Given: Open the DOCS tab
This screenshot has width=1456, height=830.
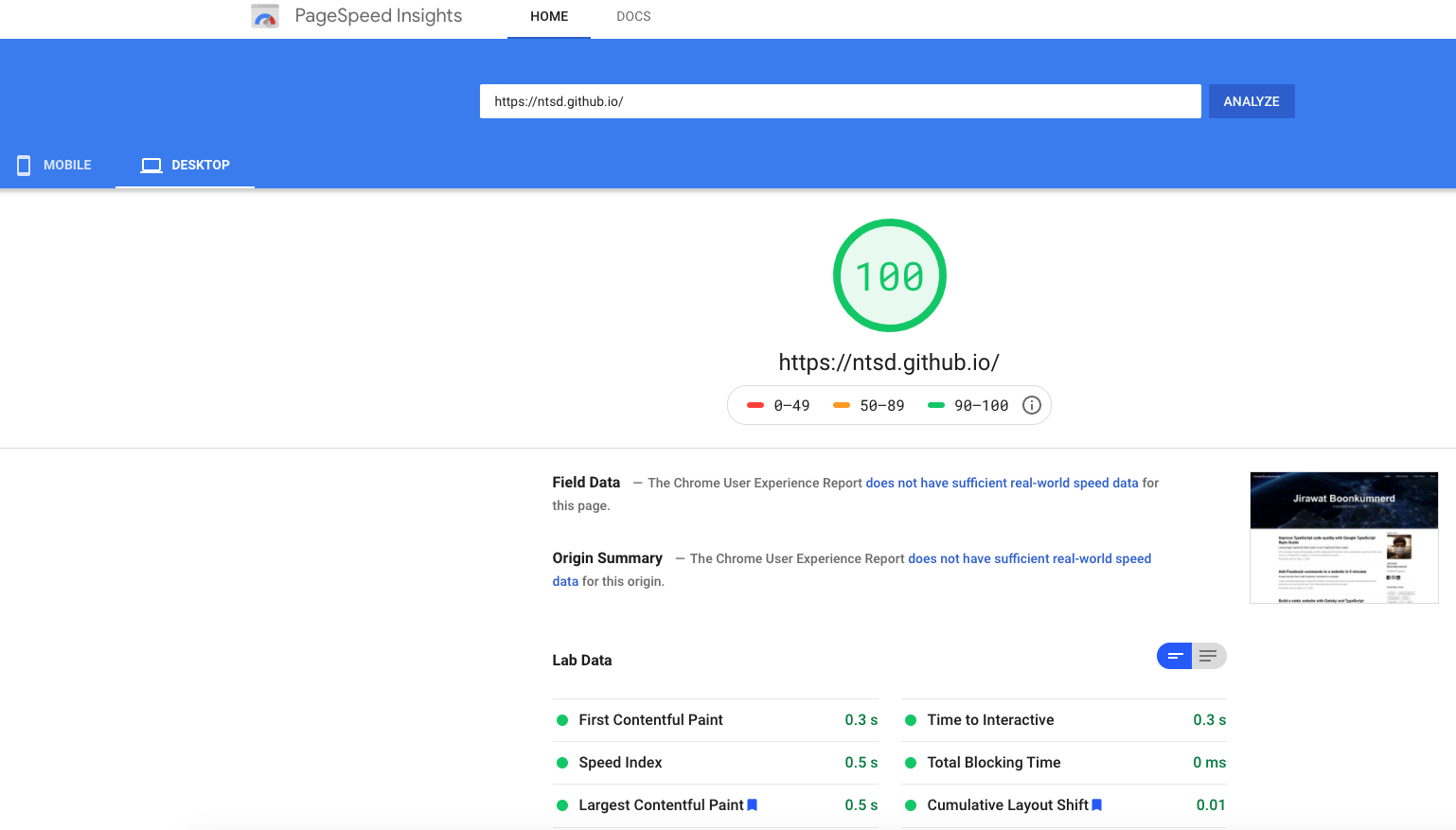Looking at the screenshot, I should coord(633,16).
